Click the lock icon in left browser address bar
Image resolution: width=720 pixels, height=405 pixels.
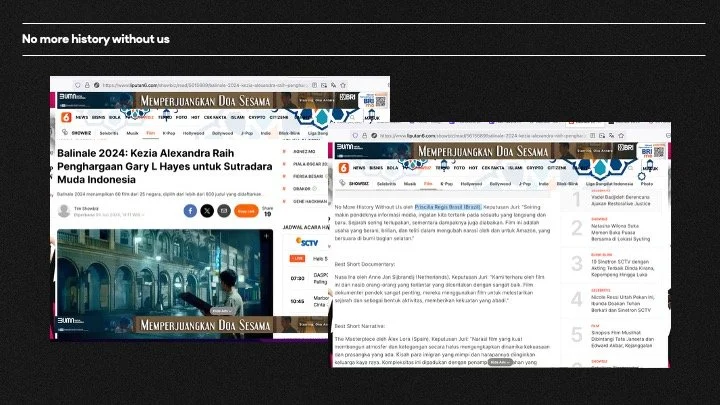tap(87, 85)
